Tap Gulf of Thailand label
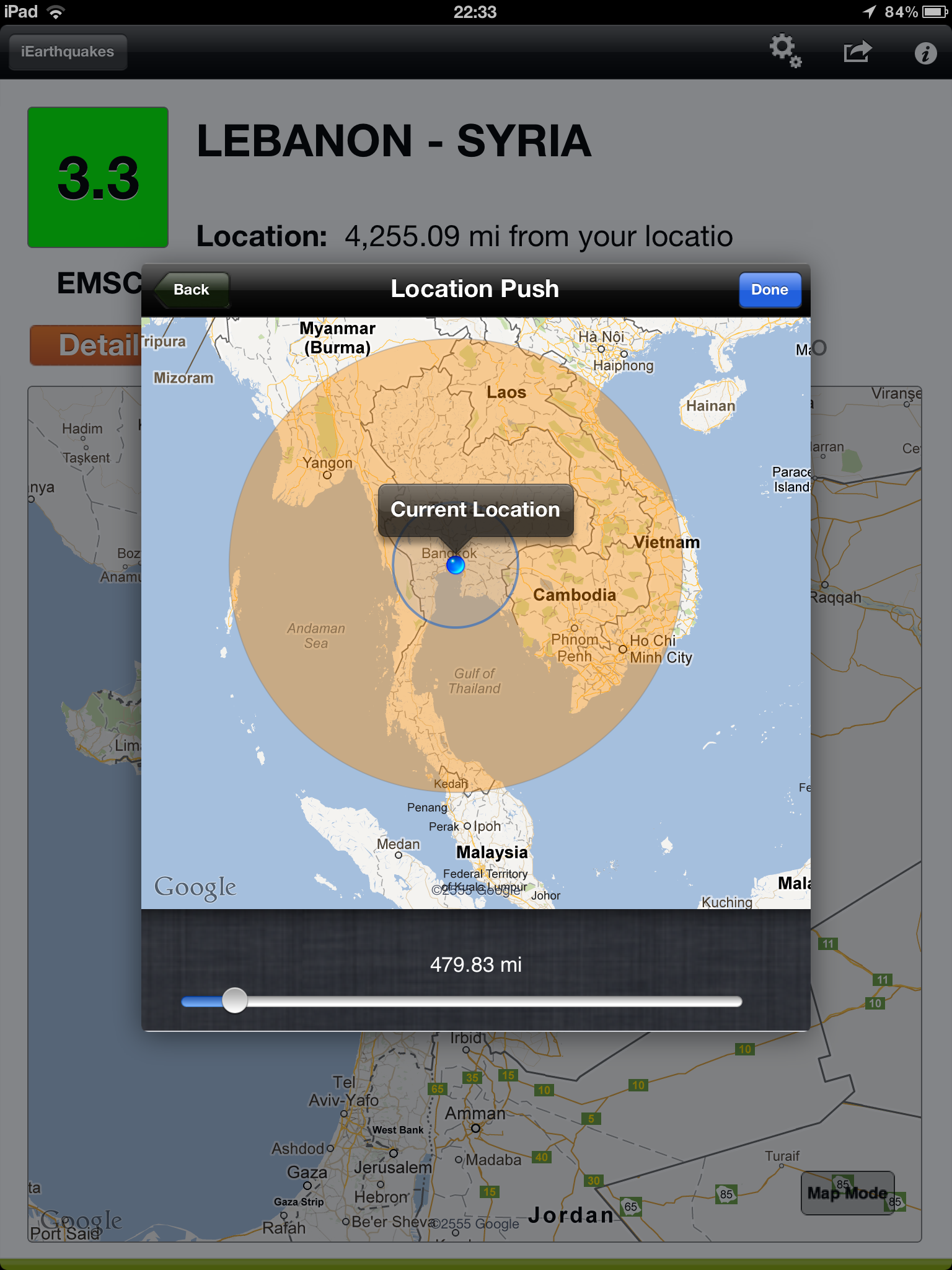The image size is (952, 1270). coord(475,681)
